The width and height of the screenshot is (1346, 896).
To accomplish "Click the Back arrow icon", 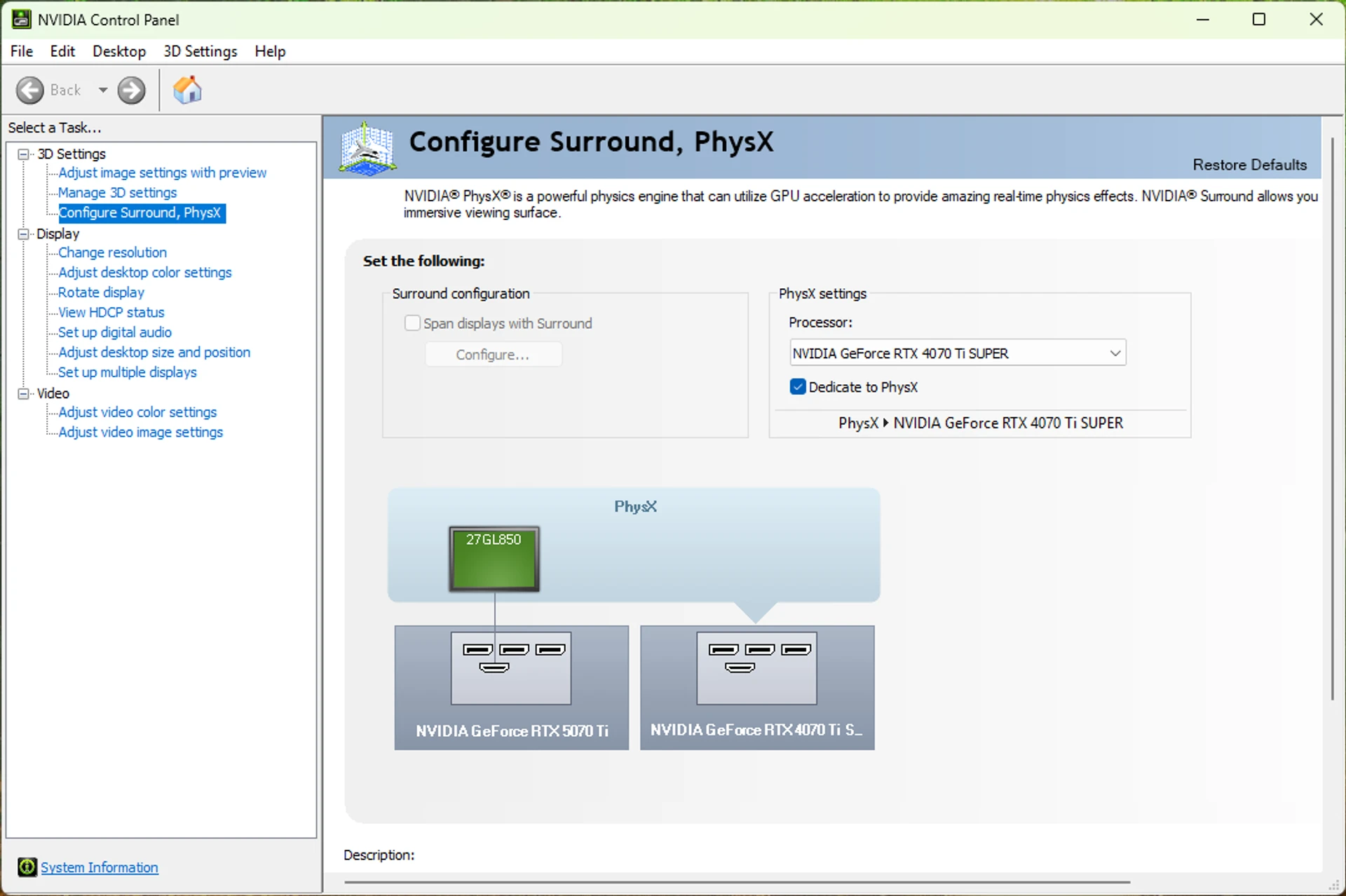I will pos(30,90).
